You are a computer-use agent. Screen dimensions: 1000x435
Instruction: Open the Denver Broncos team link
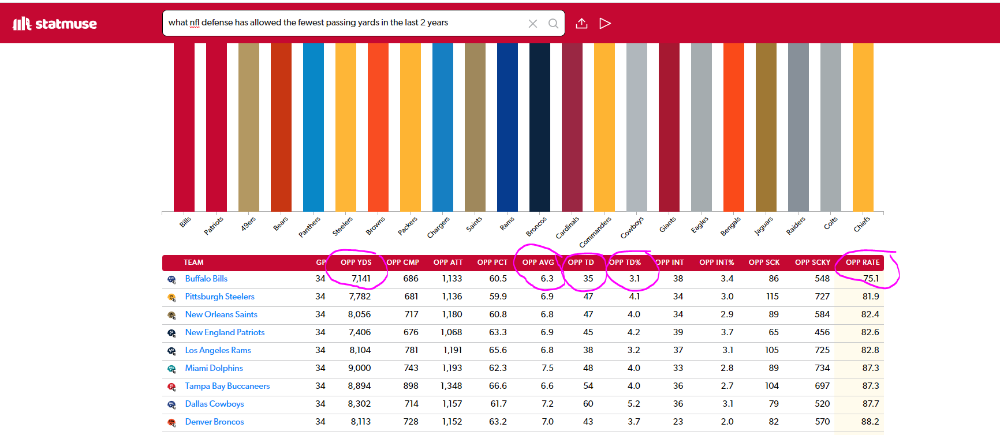click(214, 422)
